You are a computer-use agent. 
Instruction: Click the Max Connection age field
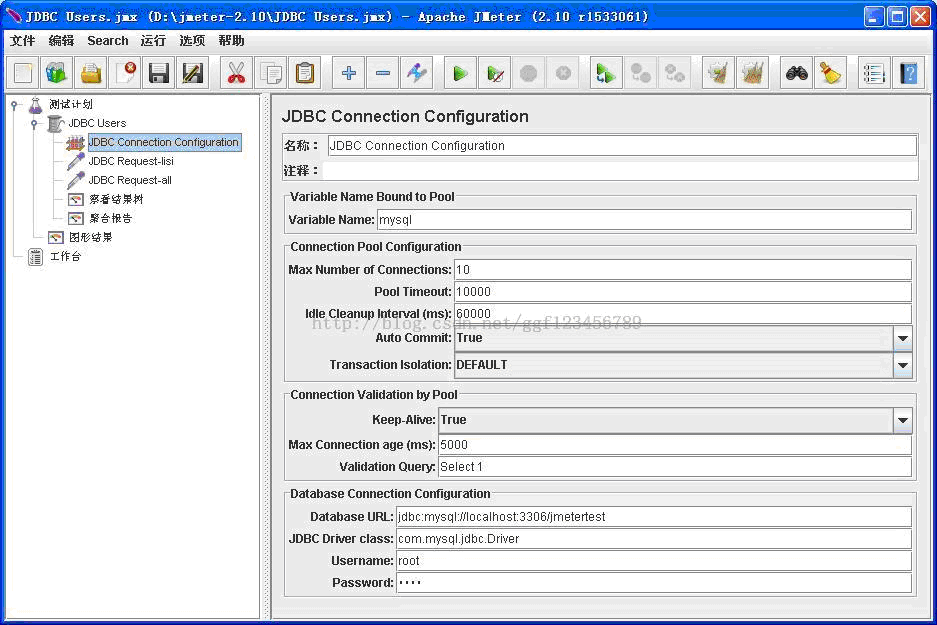tap(675, 445)
